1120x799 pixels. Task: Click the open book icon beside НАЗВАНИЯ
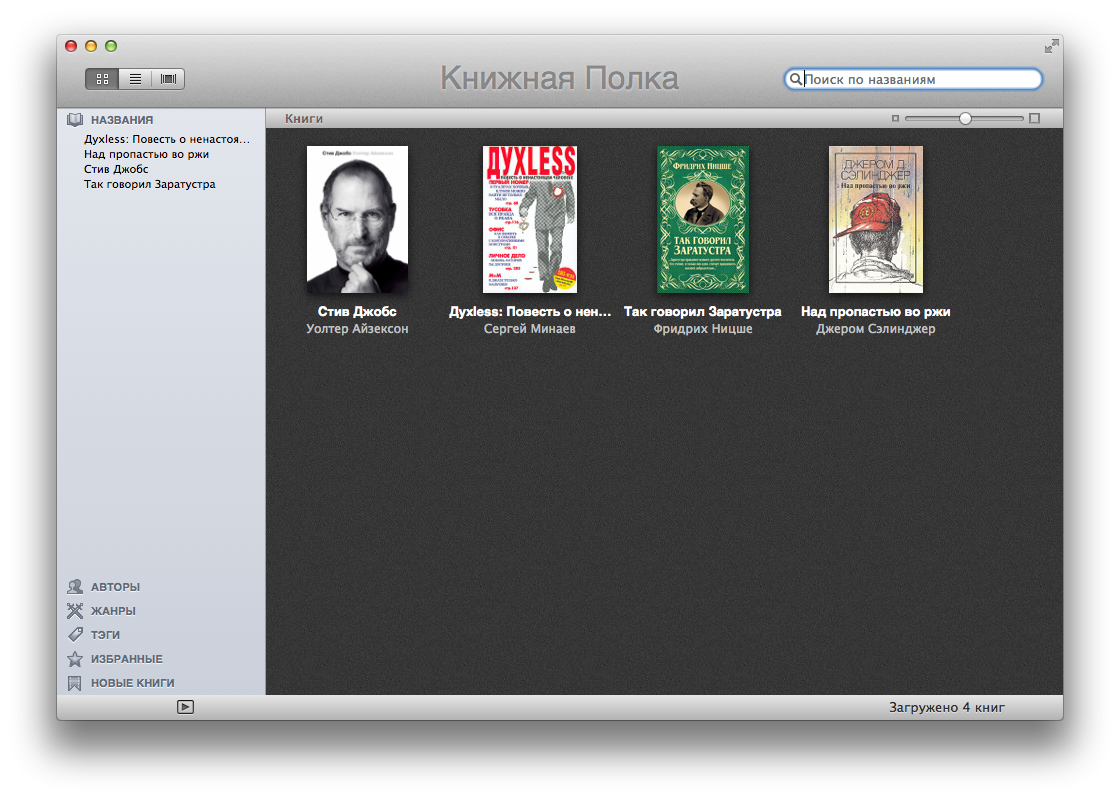[75, 120]
